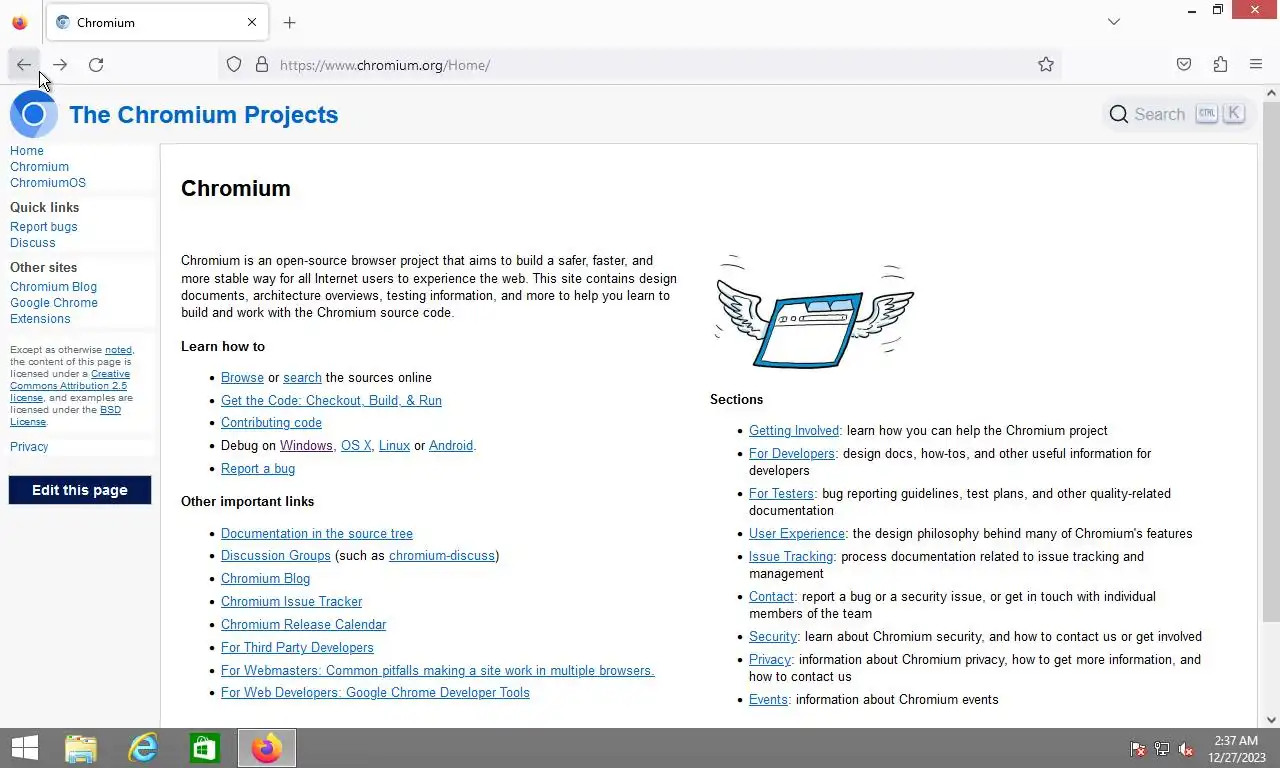
Task: Open the Contributing code link
Action: (271, 423)
